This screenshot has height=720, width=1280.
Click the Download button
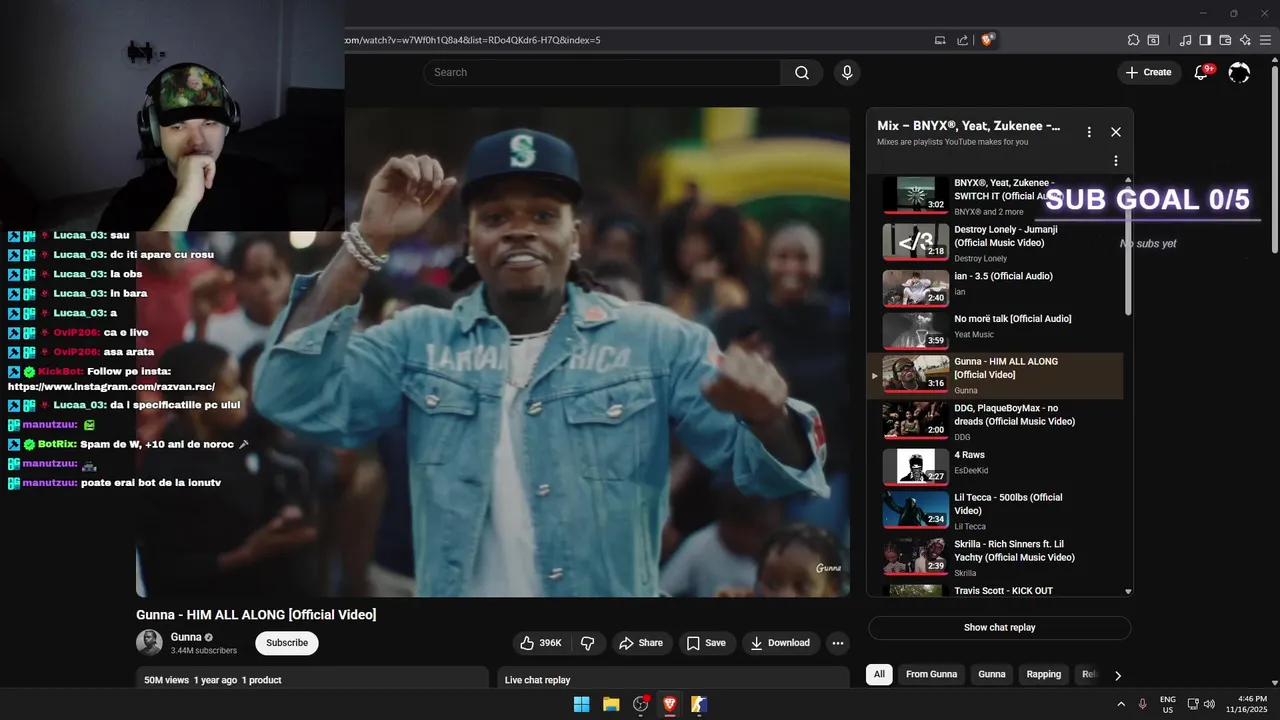click(x=781, y=643)
